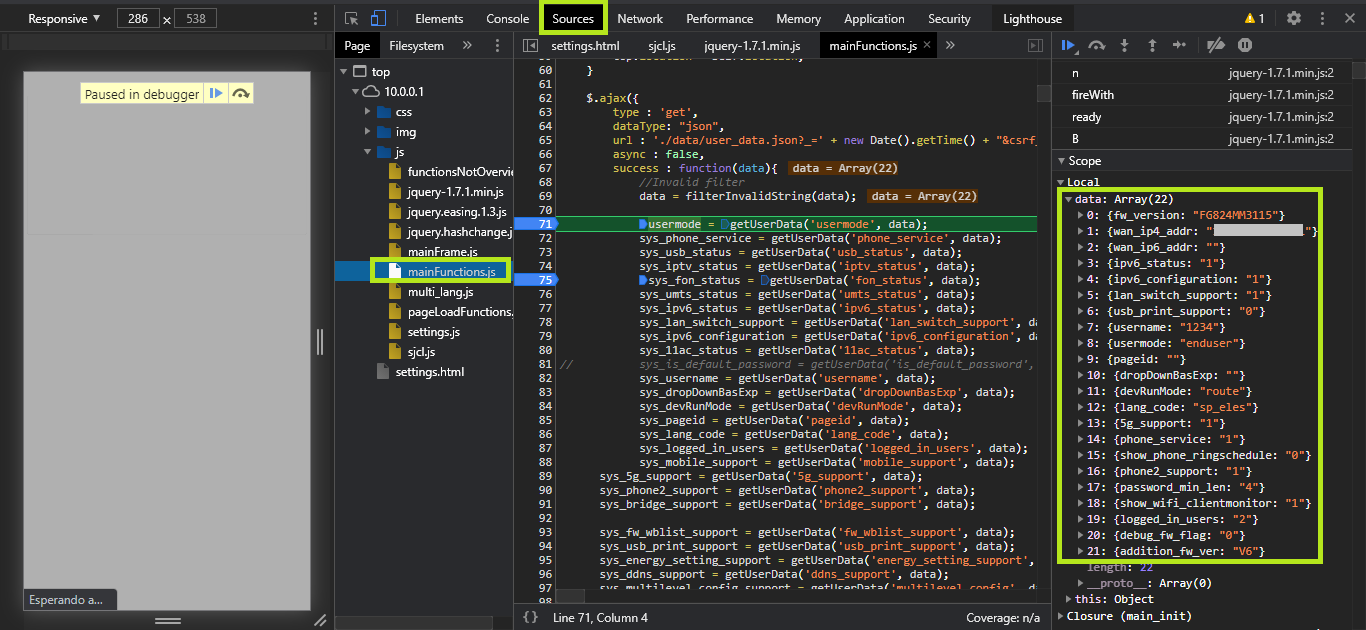Screen dimensions: 1366x630
Task: Open the Responsive device dropdown
Action: click(64, 19)
